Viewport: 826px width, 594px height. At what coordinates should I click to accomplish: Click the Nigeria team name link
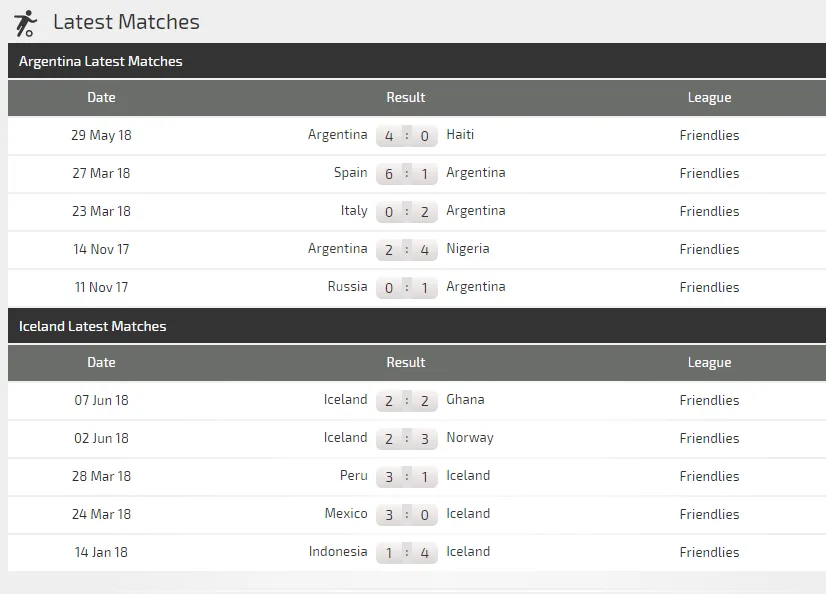(x=468, y=249)
